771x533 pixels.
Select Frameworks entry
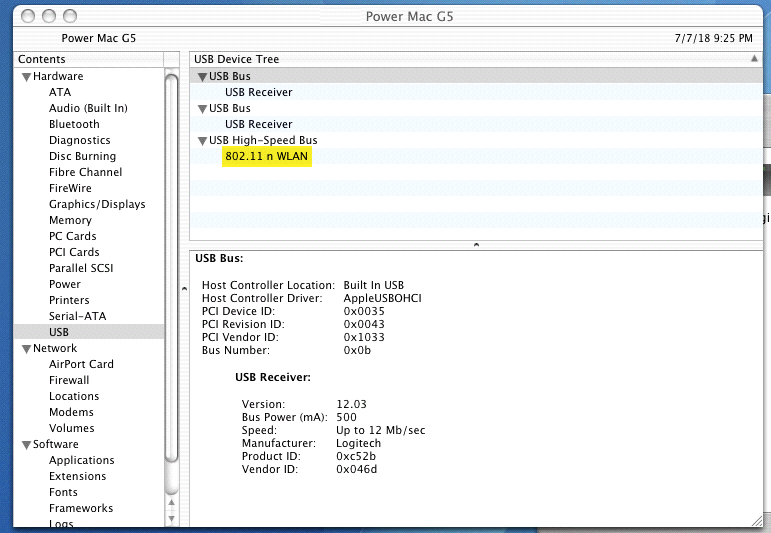click(81, 508)
